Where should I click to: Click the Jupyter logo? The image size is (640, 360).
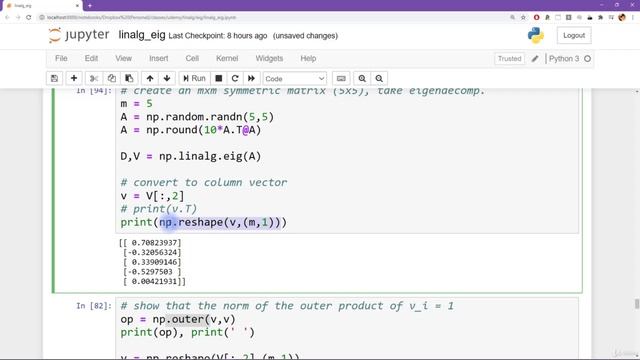[79, 35]
